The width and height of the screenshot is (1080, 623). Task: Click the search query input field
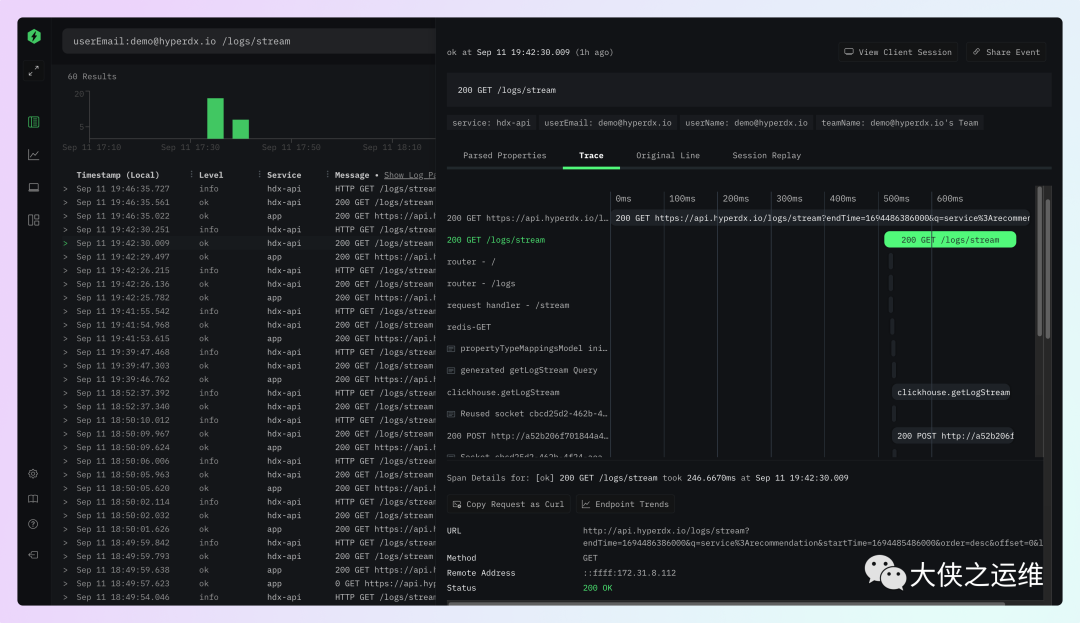pyautogui.click(x=250, y=42)
